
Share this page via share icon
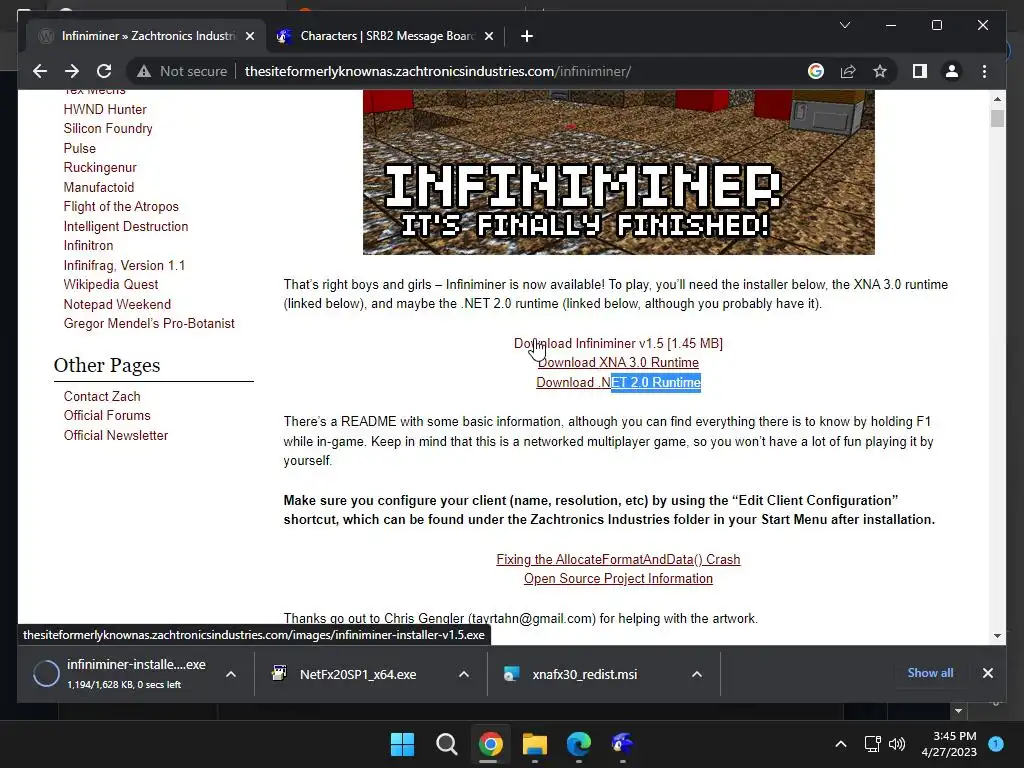coord(848,71)
